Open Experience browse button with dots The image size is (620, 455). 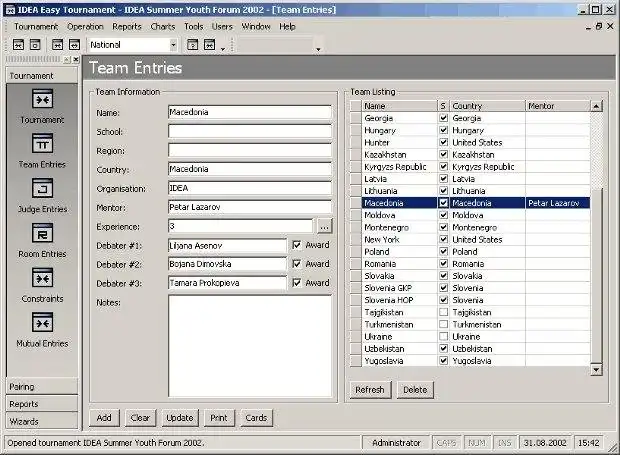click(324, 227)
